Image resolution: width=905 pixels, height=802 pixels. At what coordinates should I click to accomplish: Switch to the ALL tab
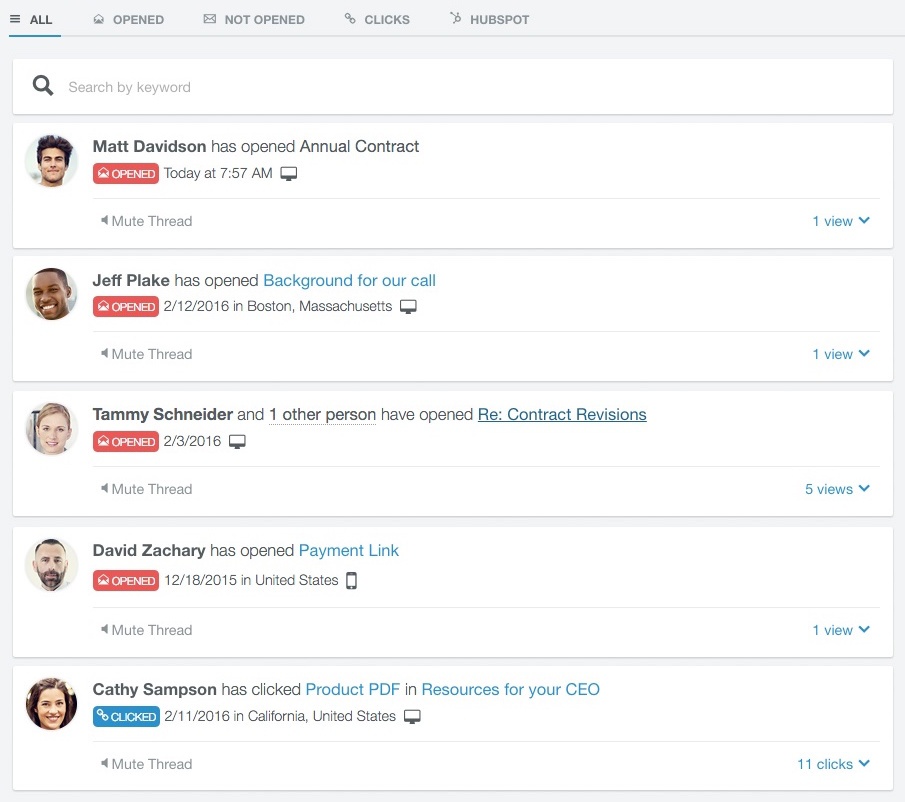(32, 20)
